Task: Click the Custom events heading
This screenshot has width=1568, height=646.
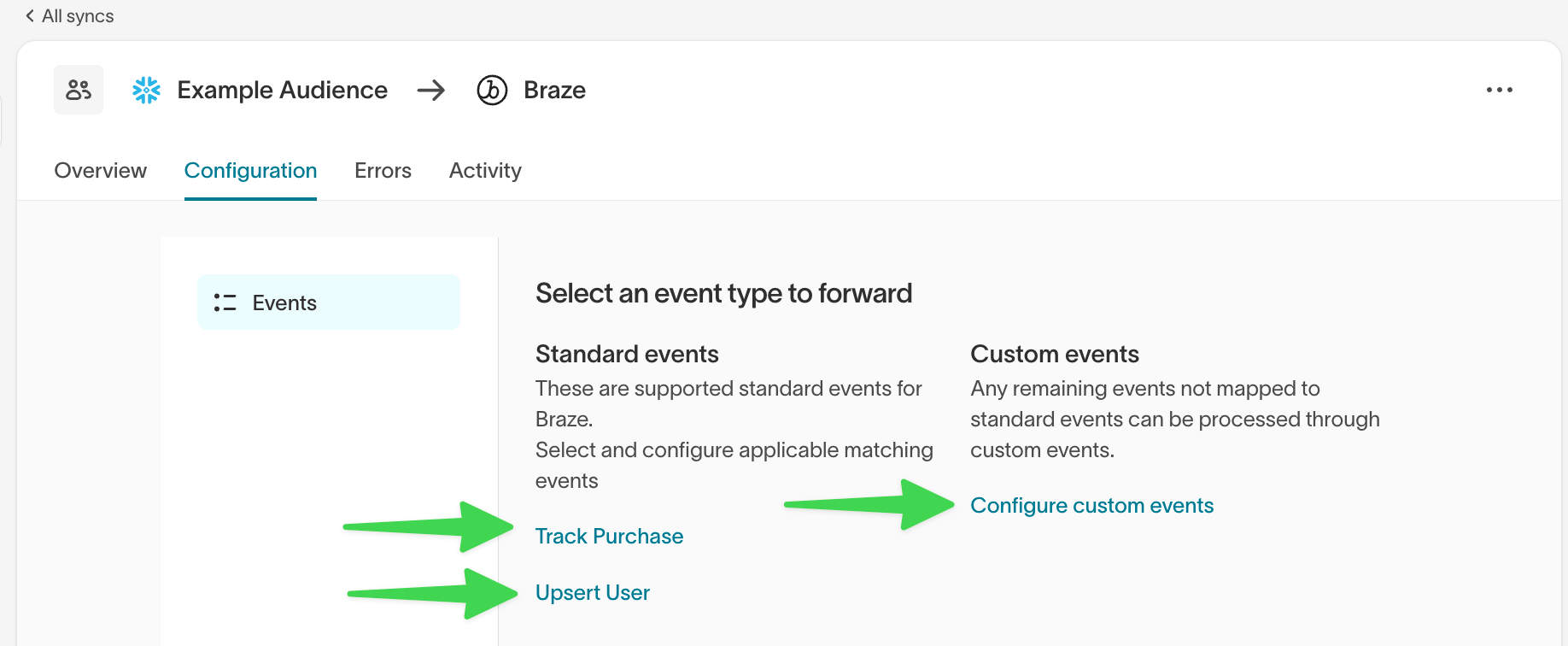Action: 1055,354
